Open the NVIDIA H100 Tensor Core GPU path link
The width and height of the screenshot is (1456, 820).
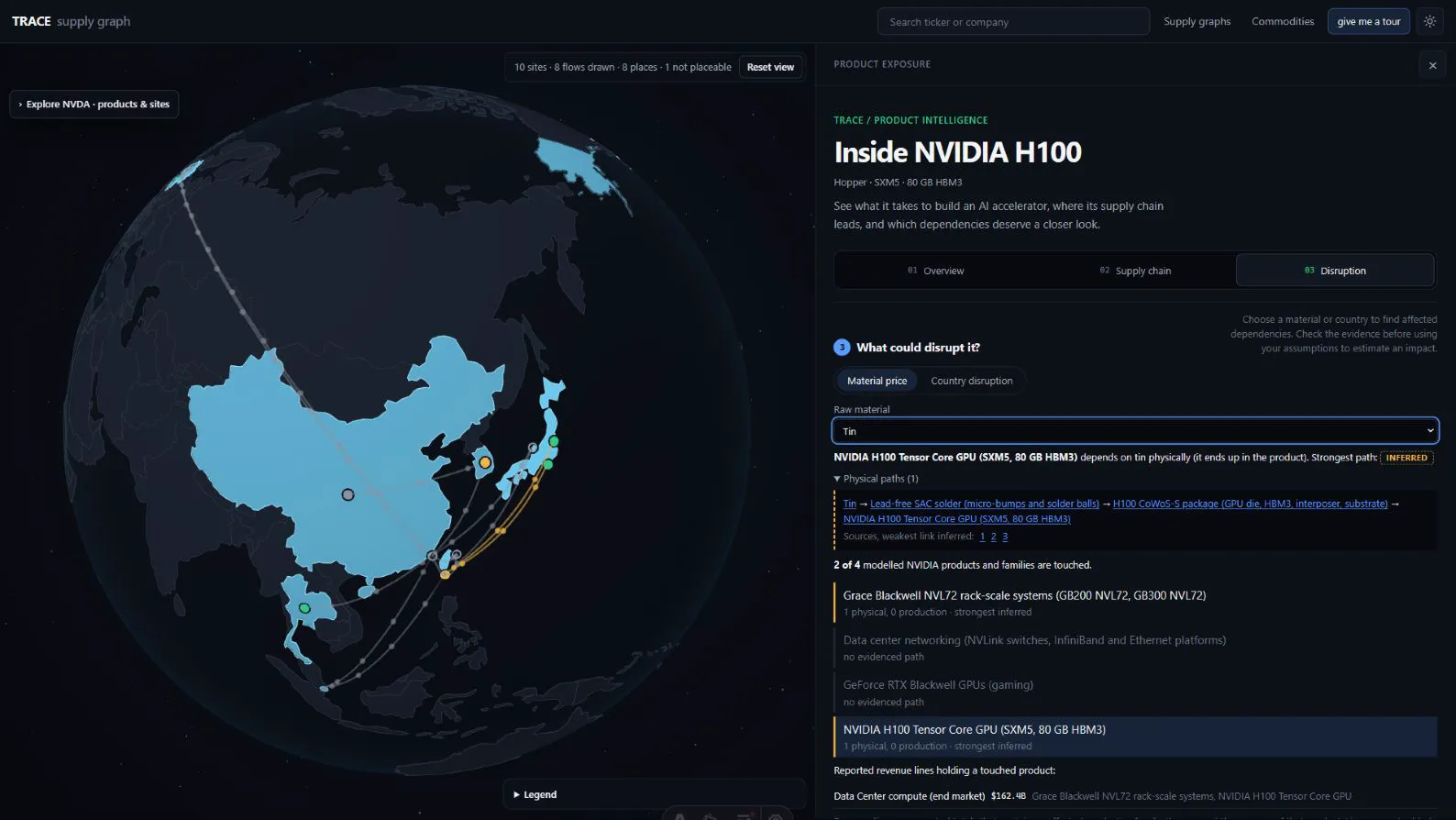956,519
